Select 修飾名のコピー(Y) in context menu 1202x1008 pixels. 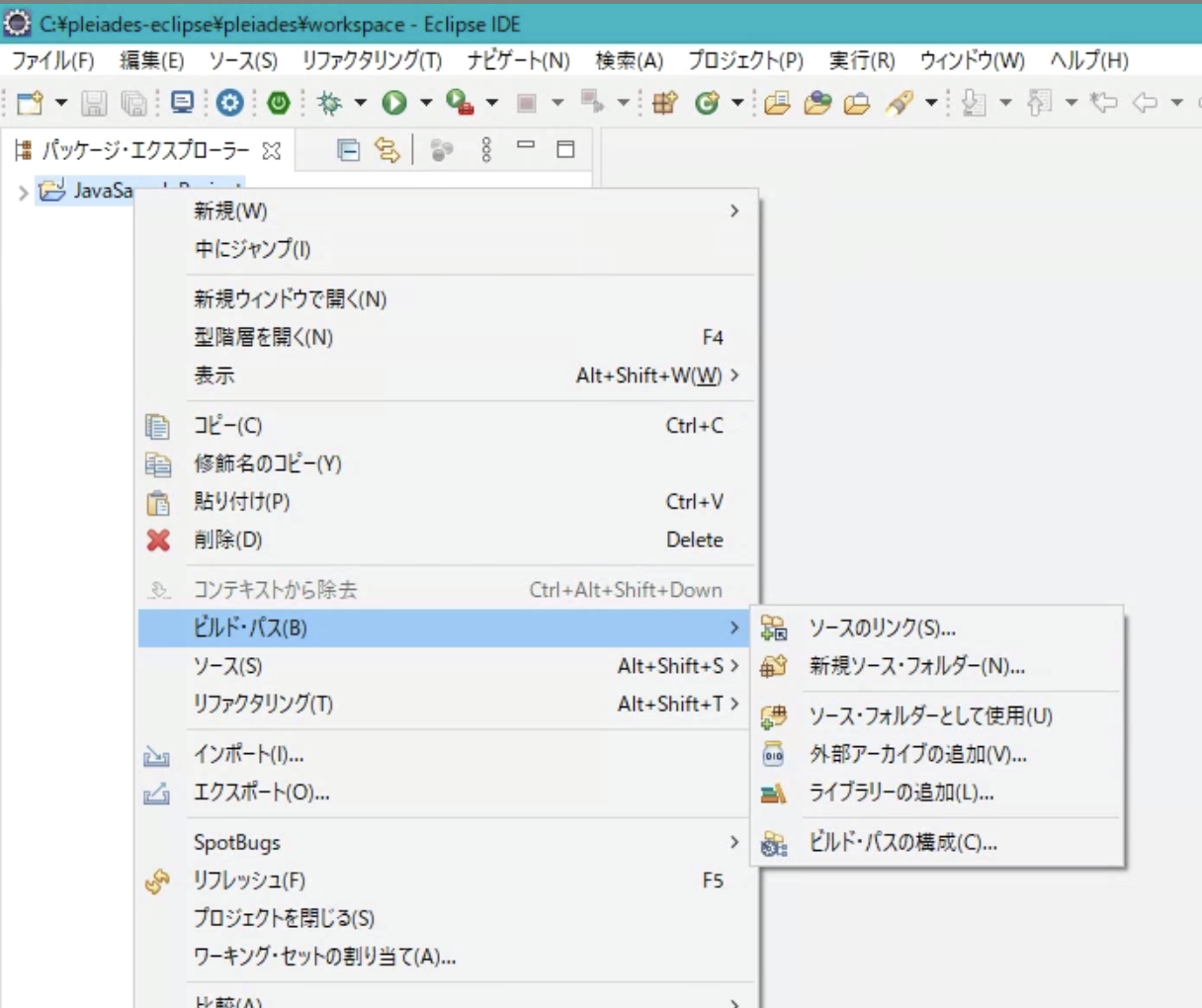click(446, 463)
